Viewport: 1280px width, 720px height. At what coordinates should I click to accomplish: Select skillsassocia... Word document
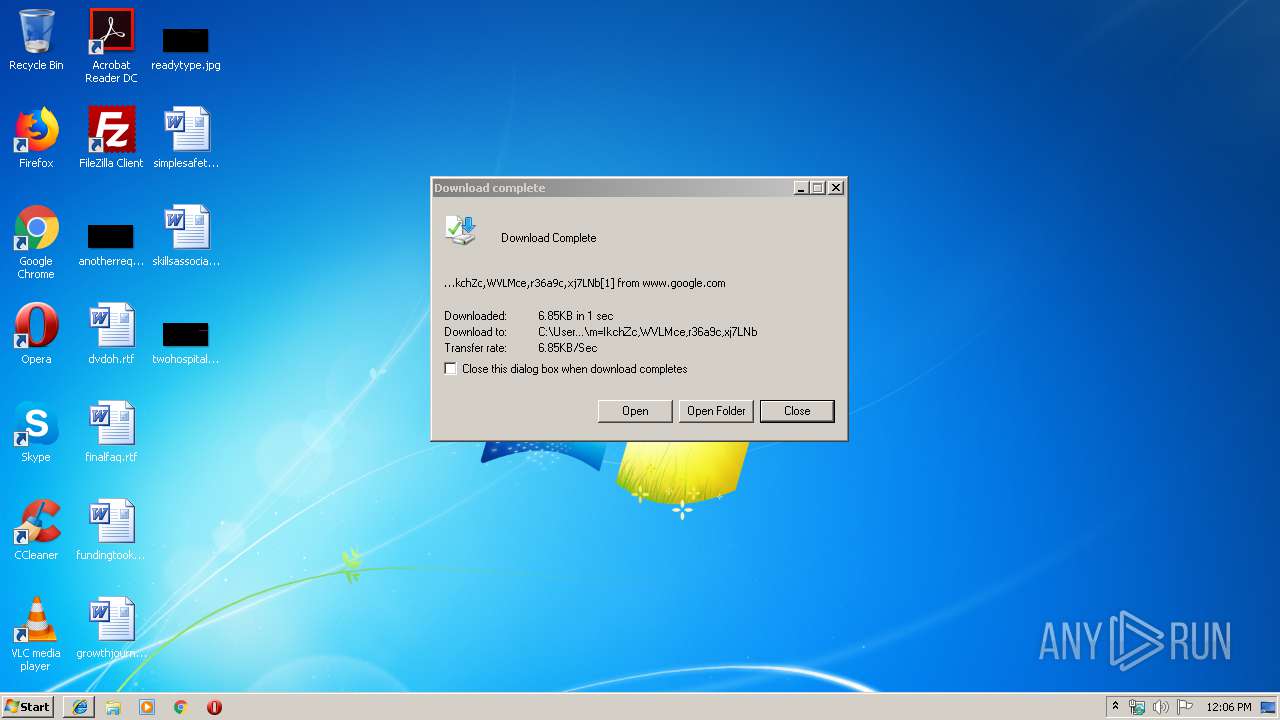point(186,236)
